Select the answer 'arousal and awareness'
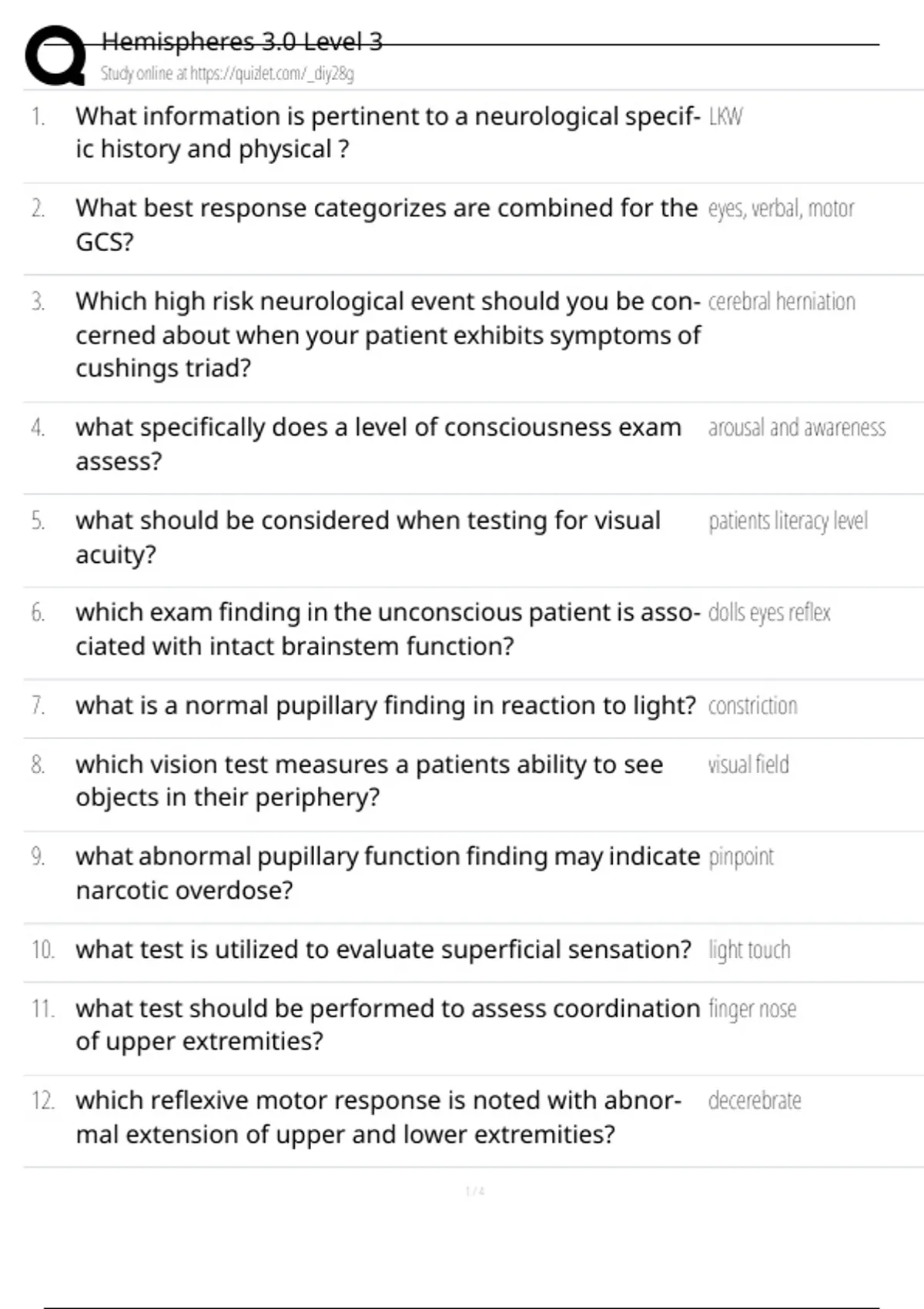This screenshot has width=924, height=1309. pos(797,428)
